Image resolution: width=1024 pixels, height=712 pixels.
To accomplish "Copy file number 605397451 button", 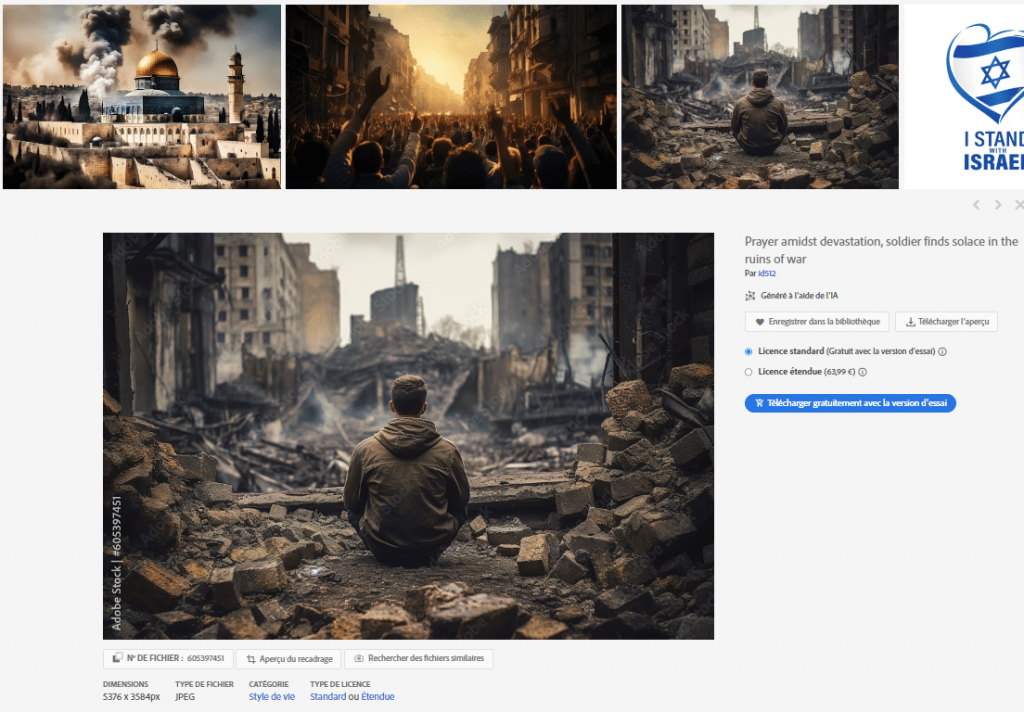I will [168, 658].
